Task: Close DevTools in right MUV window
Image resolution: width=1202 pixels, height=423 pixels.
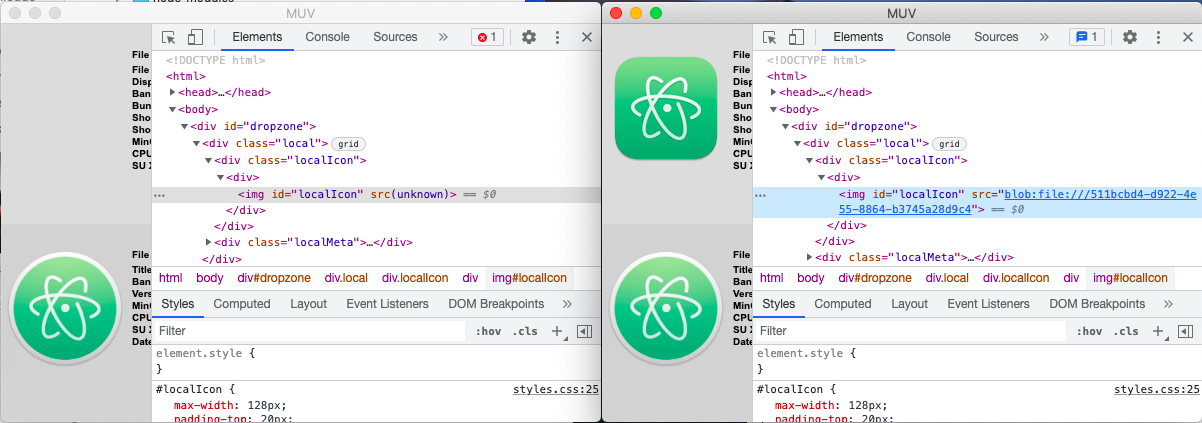Action: (1188, 37)
